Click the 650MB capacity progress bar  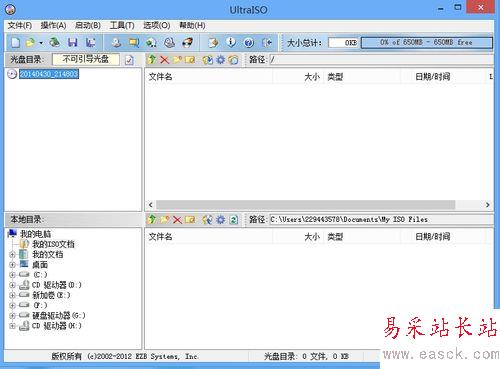(x=426, y=42)
